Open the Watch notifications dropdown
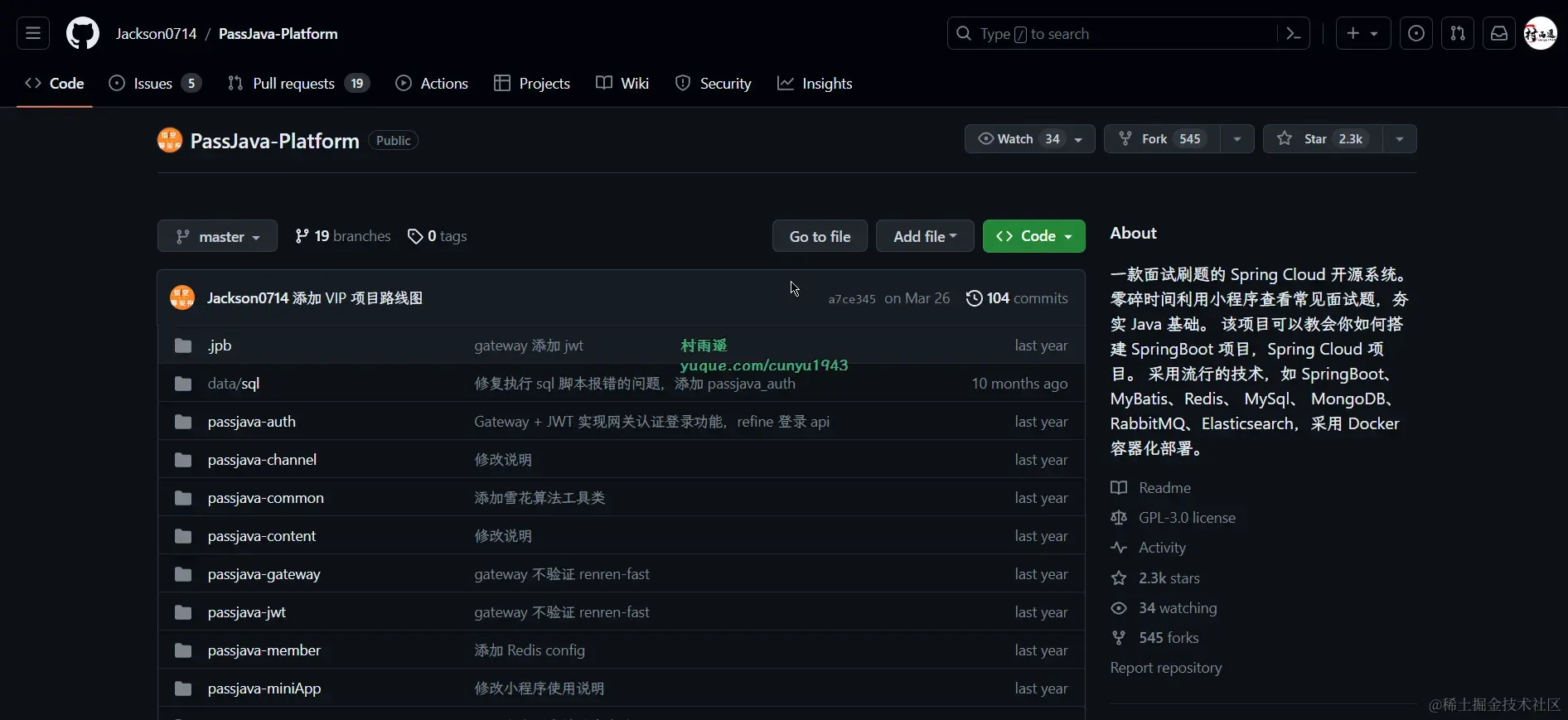This screenshot has width=1568, height=720. point(1029,139)
